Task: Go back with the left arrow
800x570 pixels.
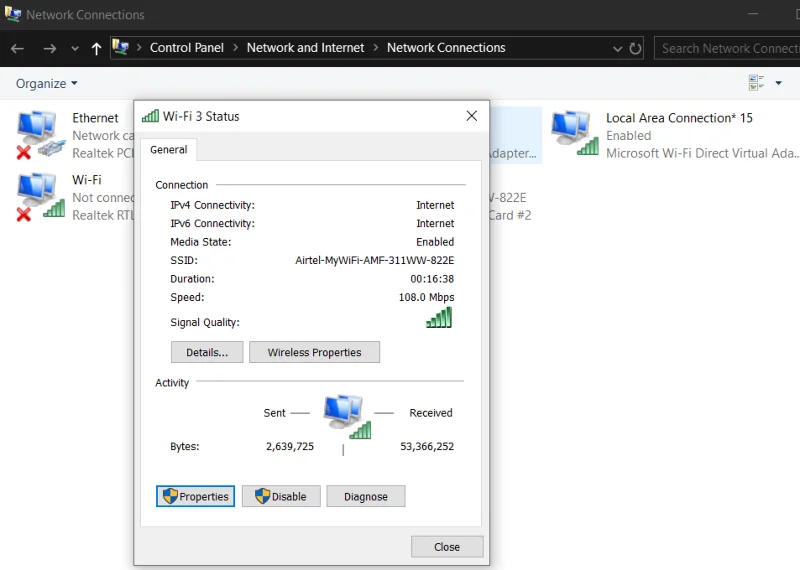Action: 17,48
